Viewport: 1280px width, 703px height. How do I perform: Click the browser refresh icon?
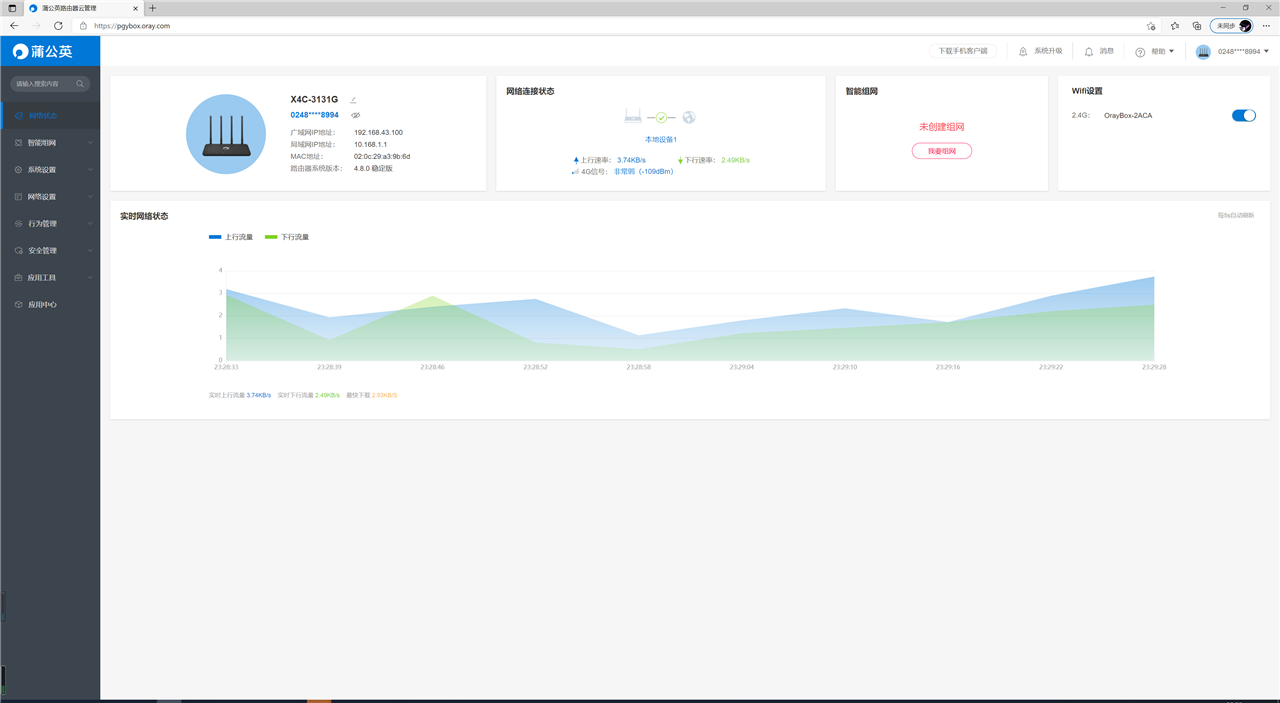coord(58,25)
